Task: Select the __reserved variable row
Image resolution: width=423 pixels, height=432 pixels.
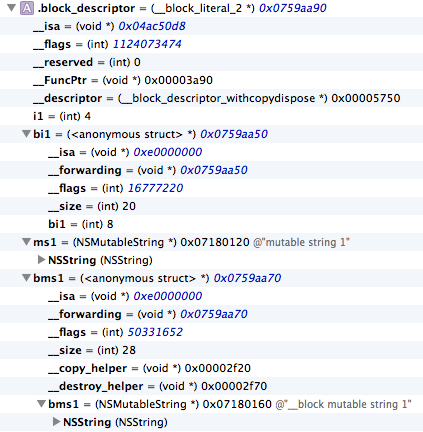Action: click(211, 62)
